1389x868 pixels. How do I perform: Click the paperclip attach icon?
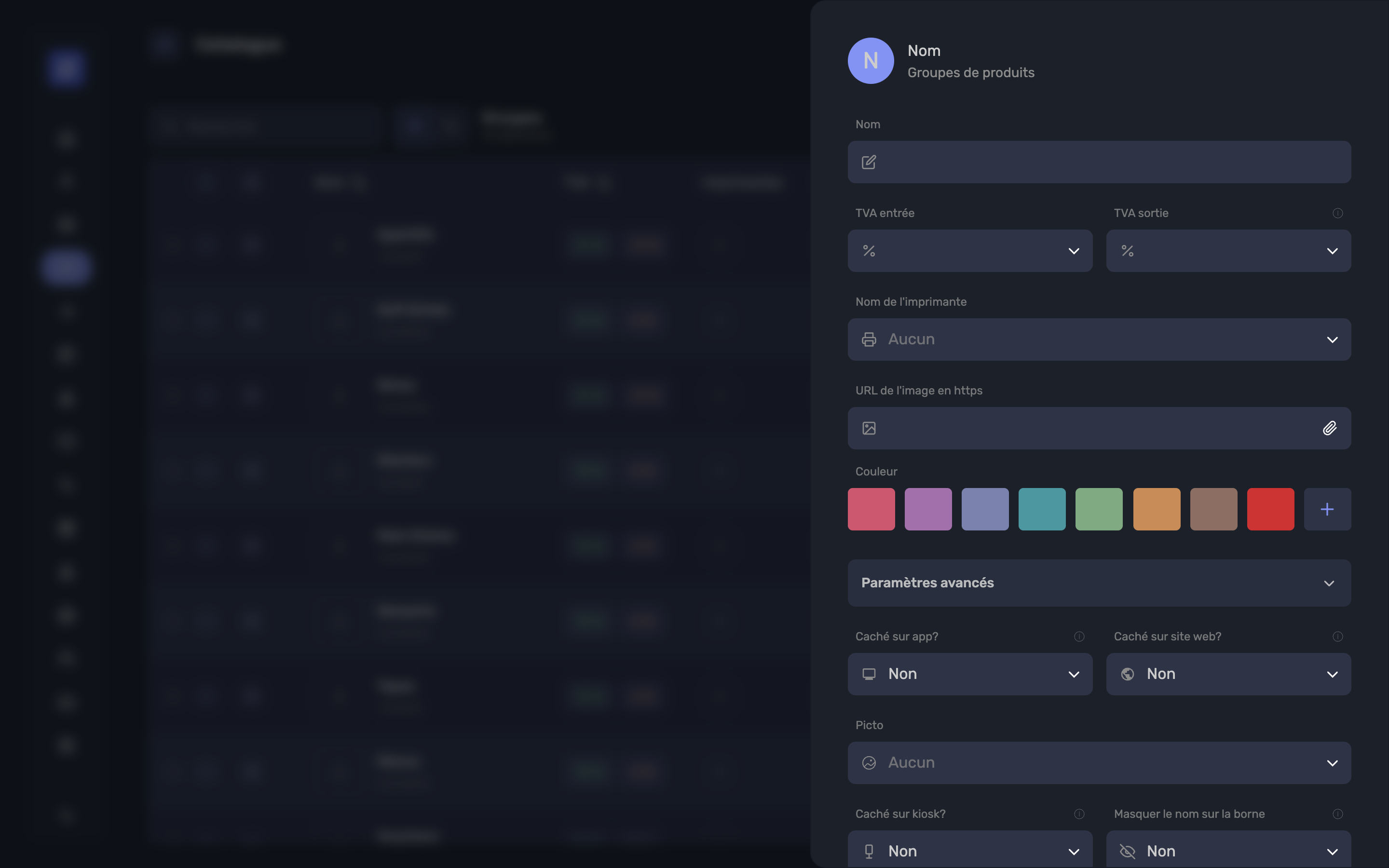click(1329, 428)
